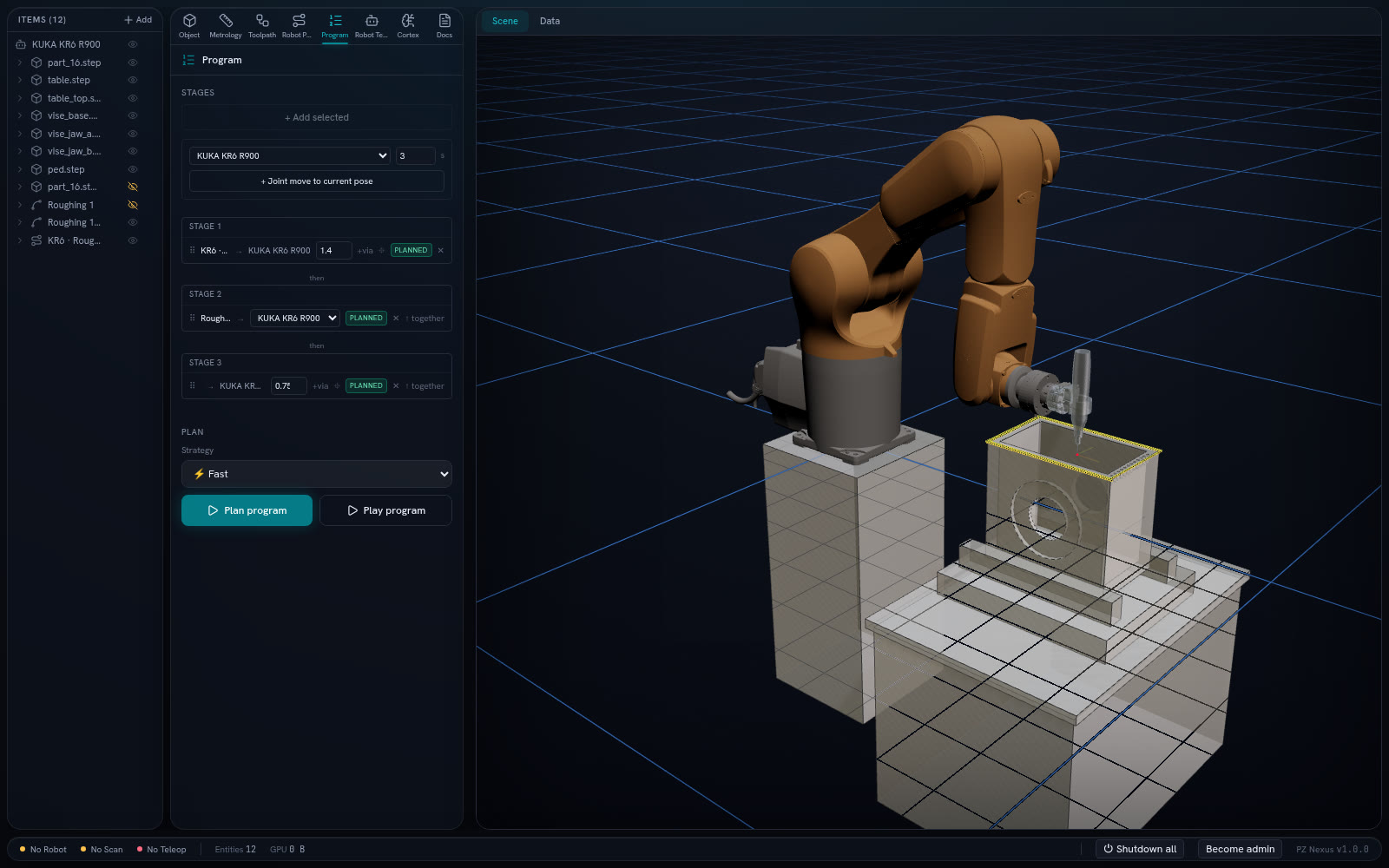
Task: Expand the Roughing 1... tree item
Action: pyautogui.click(x=20, y=222)
